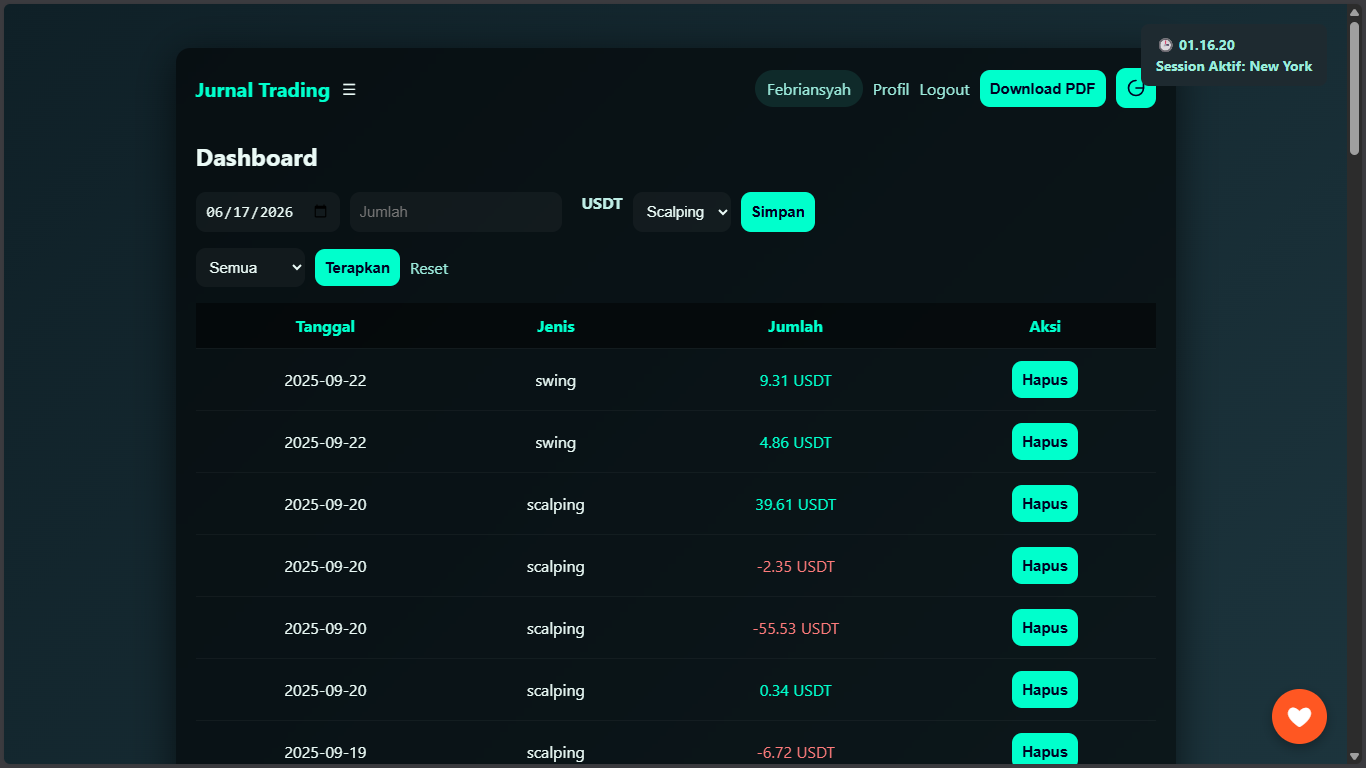The width and height of the screenshot is (1366, 768).
Task: Apply the filter with Terapkan
Action: pyautogui.click(x=357, y=268)
